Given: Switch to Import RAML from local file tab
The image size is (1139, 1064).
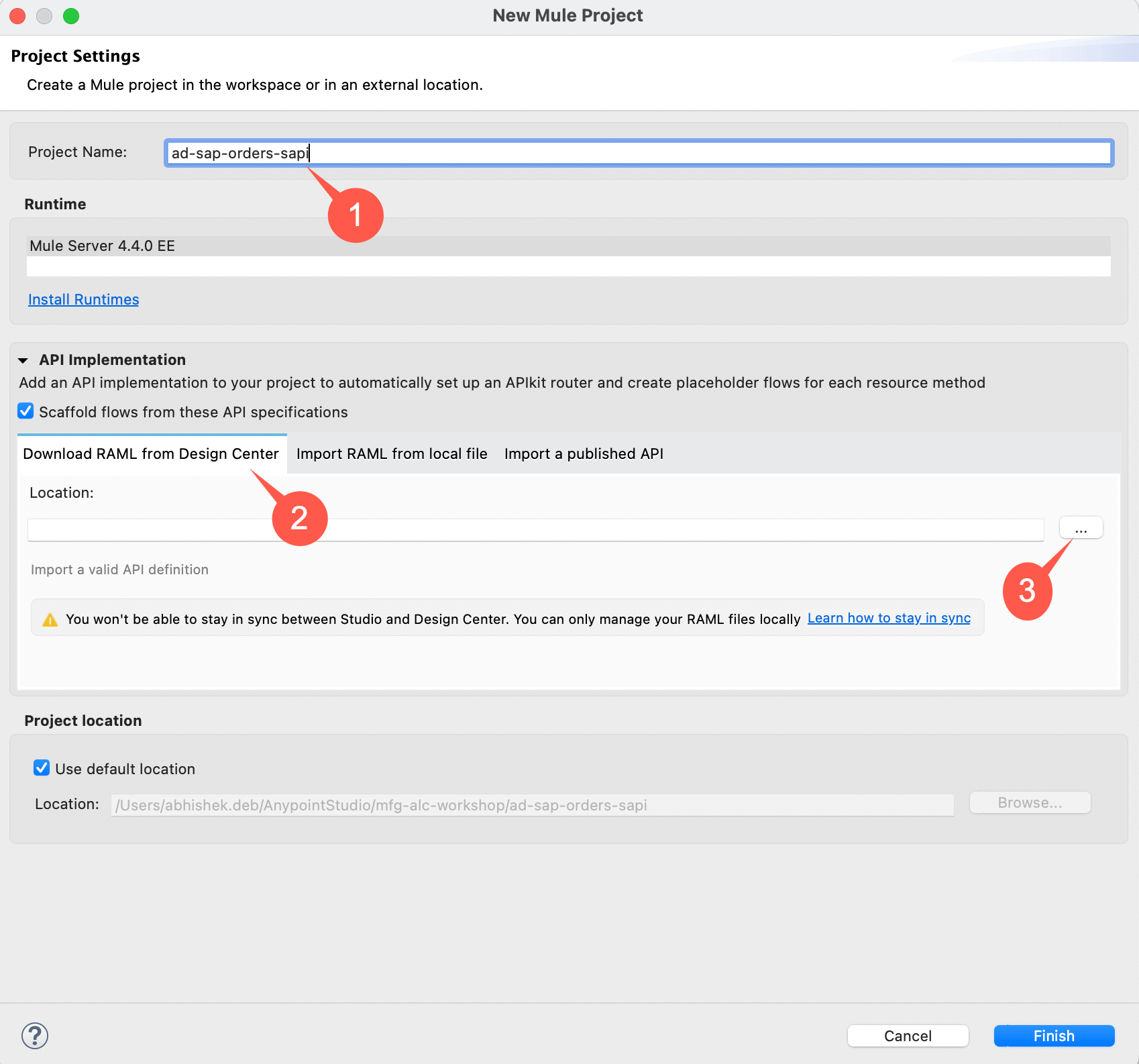Looking at the screenshot, I should (x=392, y=454).
